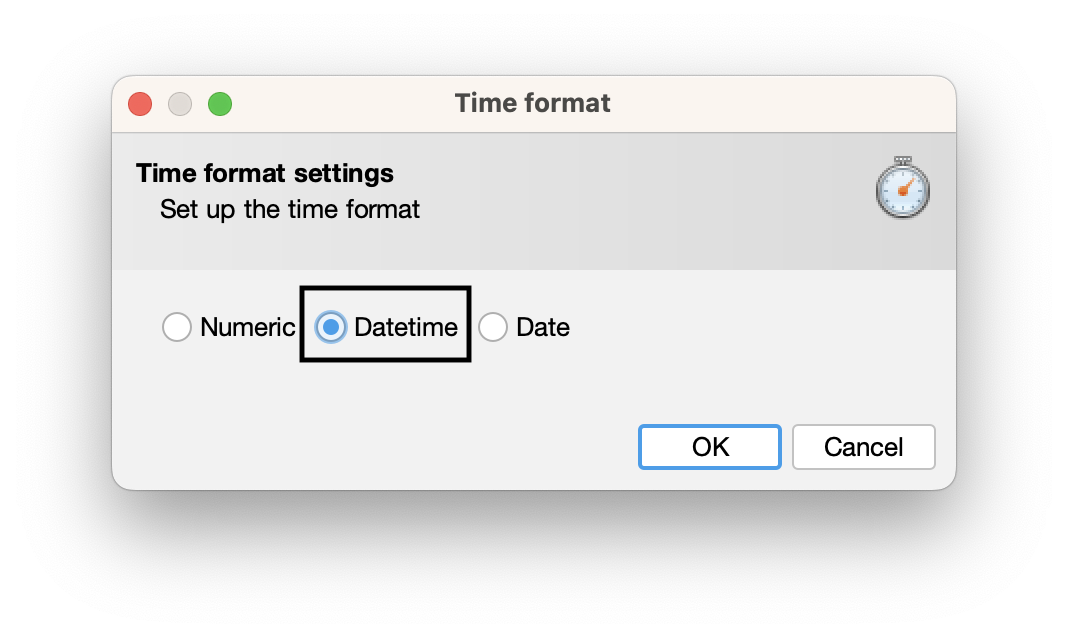Click the "Datetime" option label text

pos(406,327)
